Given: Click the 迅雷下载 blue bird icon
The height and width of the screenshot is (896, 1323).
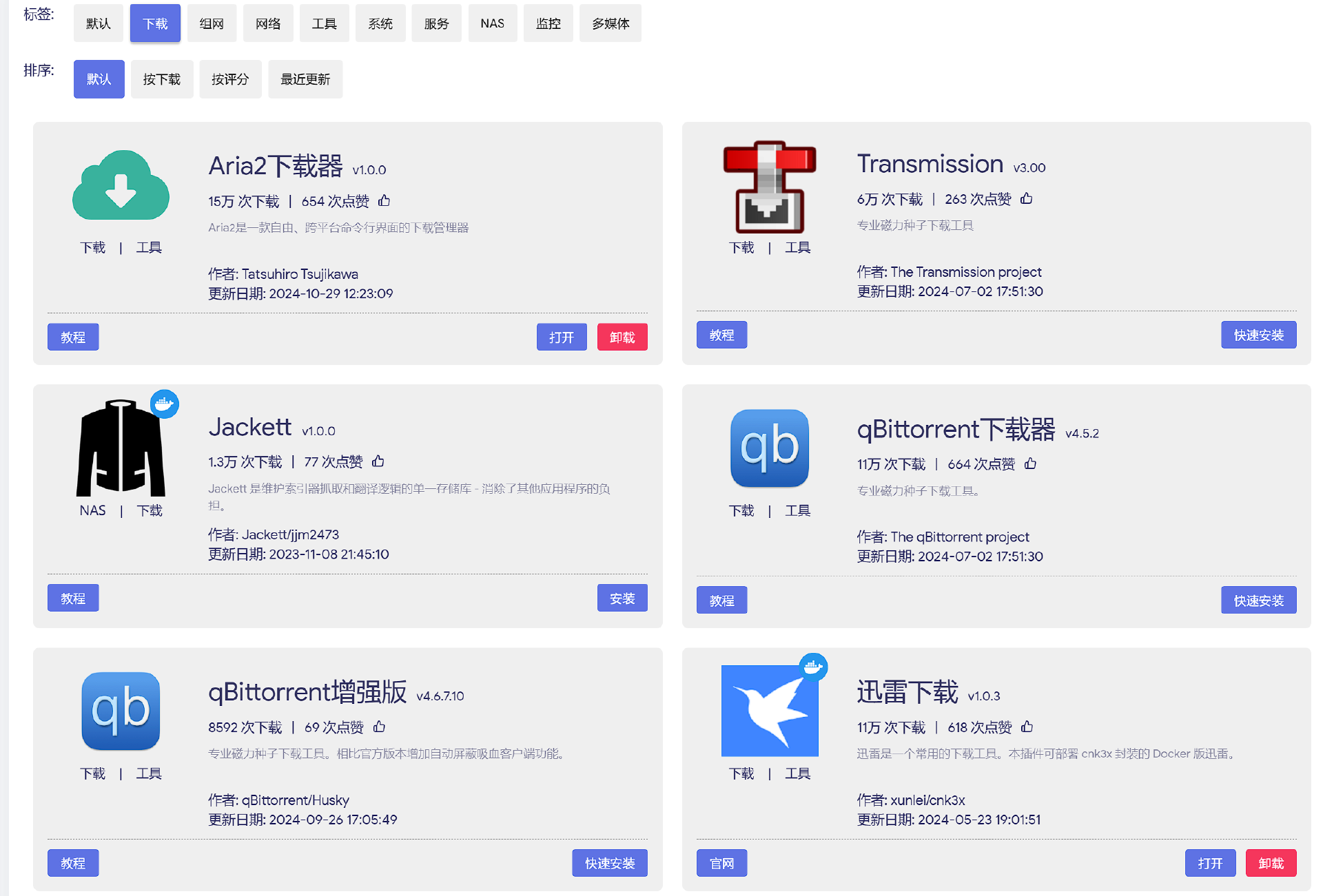Looking at the screenshot, I should coord(769,711).
